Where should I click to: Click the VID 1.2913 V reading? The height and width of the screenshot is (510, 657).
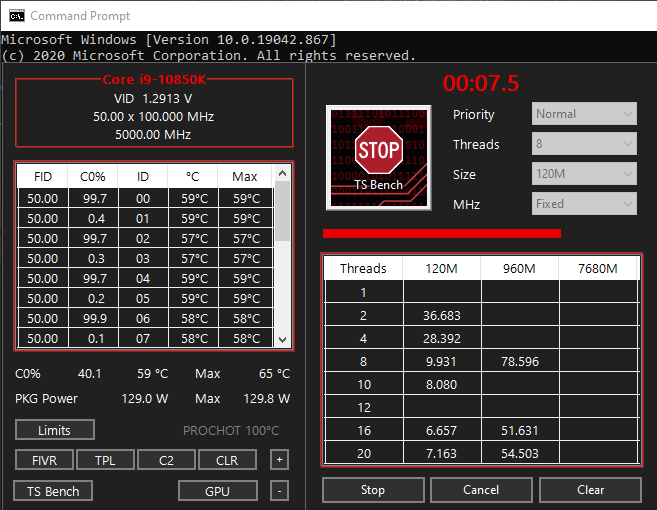[x=153, y=98]
